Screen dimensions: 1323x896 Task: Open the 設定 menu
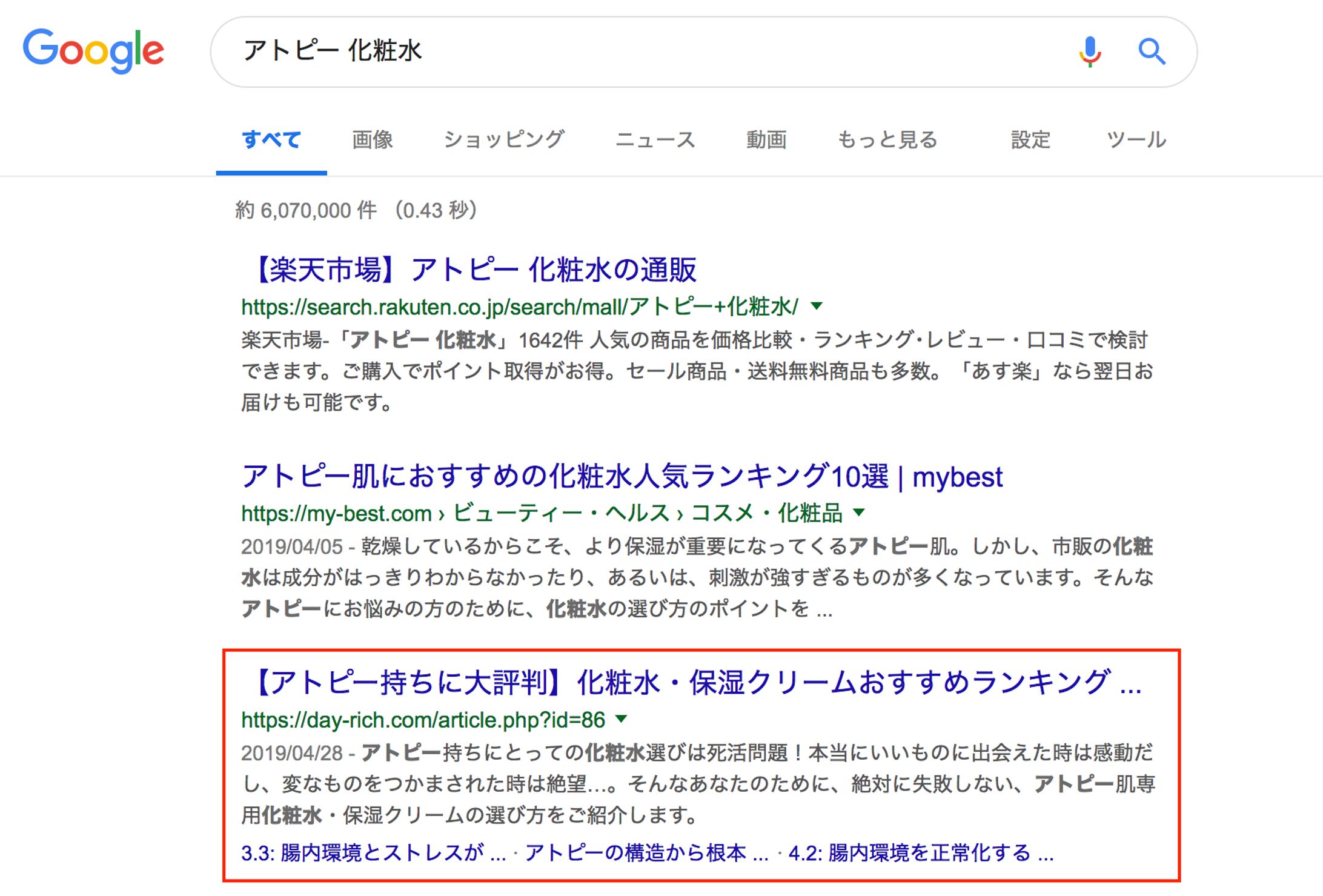tap(1030, 139)
